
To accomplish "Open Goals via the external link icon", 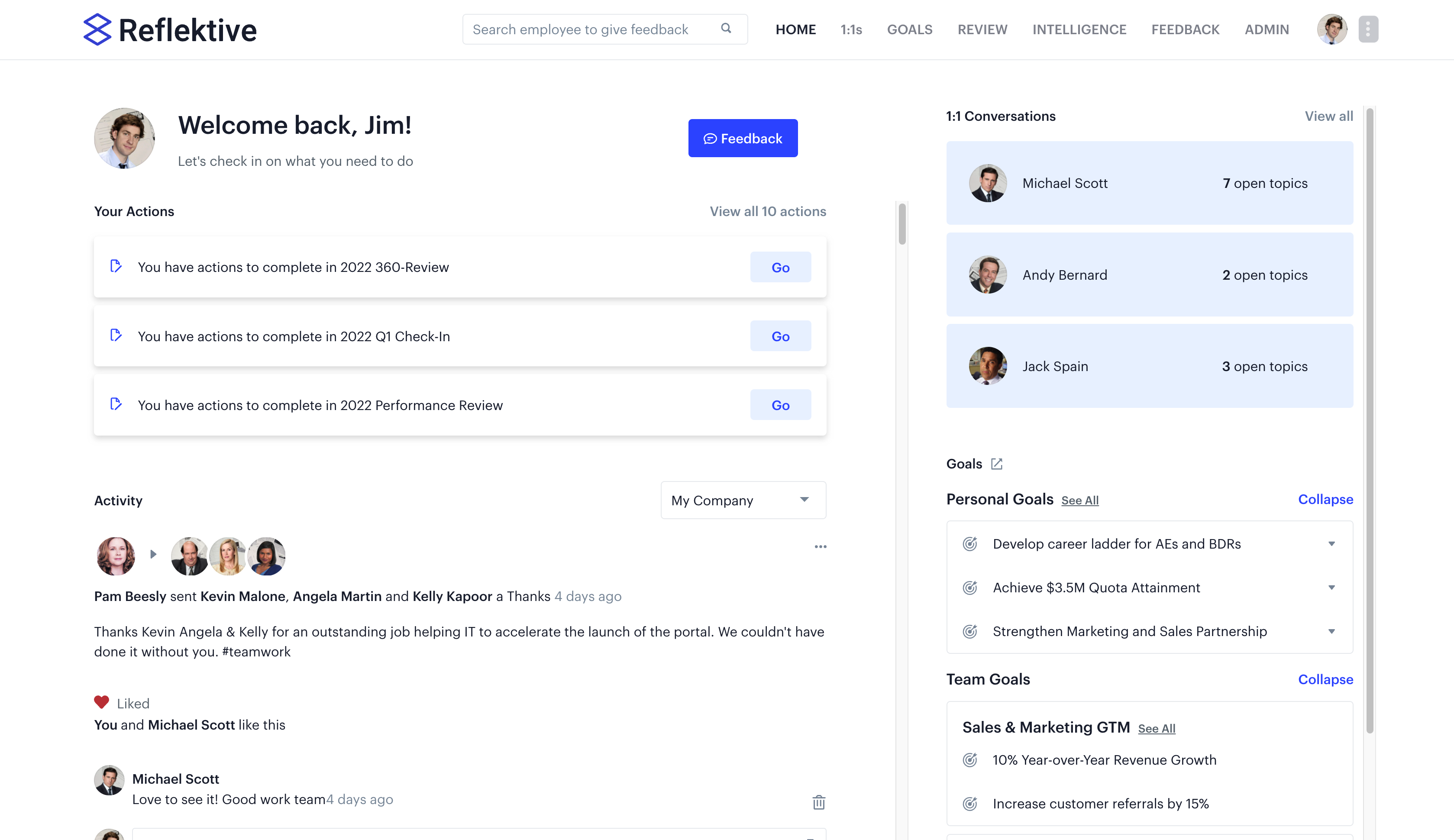I will 997,463.
